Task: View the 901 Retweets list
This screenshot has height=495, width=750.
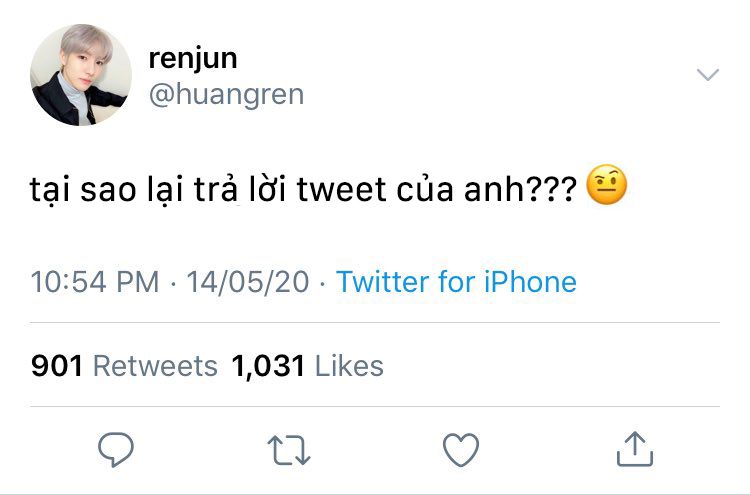Action: (124, 366)
